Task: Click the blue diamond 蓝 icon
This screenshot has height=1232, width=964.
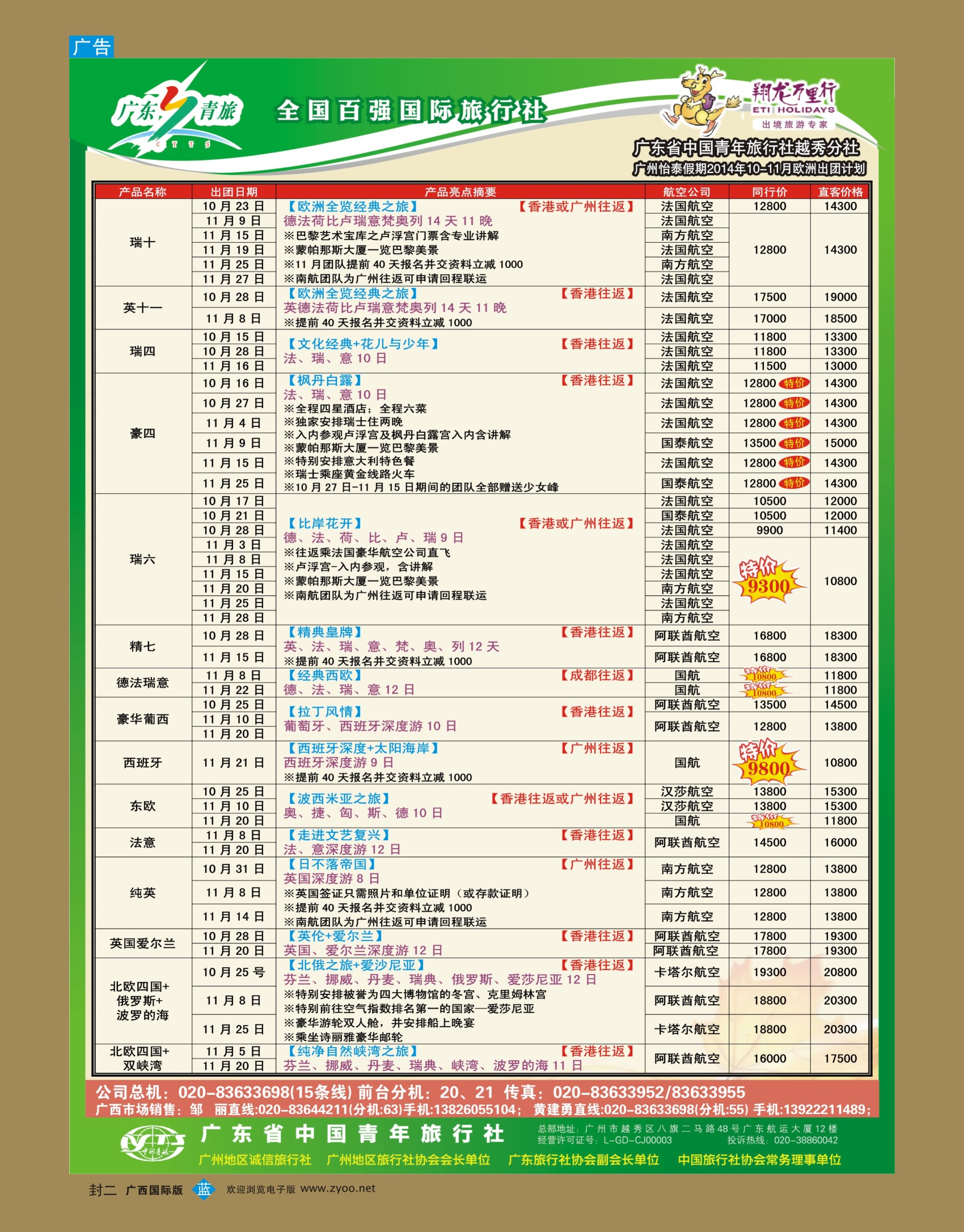Action: point(204,1189)
